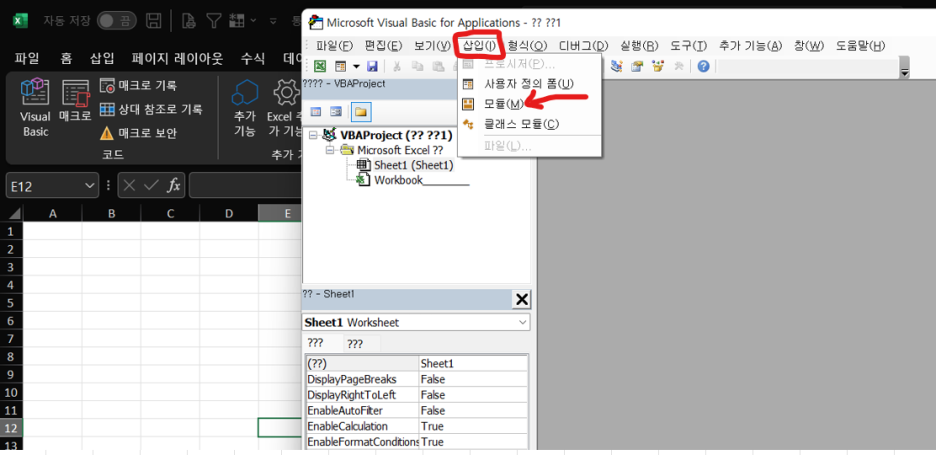The image size is (936, 455).
Task: Toggle Folders icon in Project panel
Action: point(360,112)
